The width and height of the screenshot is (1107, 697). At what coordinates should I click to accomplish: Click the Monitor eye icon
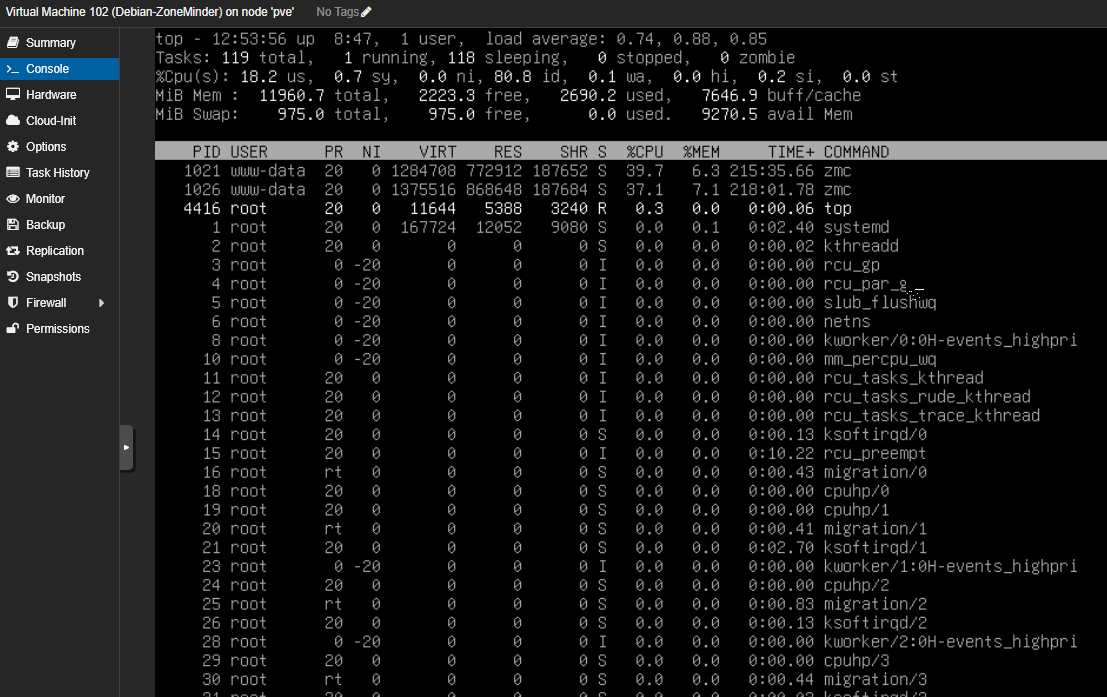coord(13,199)
